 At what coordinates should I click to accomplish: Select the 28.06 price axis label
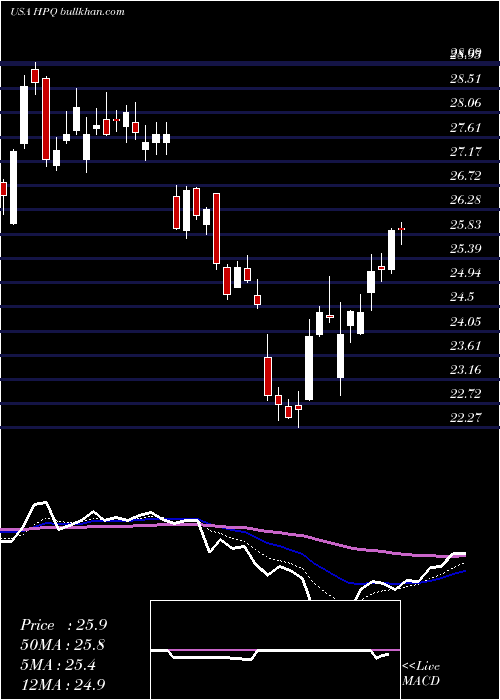(x=466, y=103)
